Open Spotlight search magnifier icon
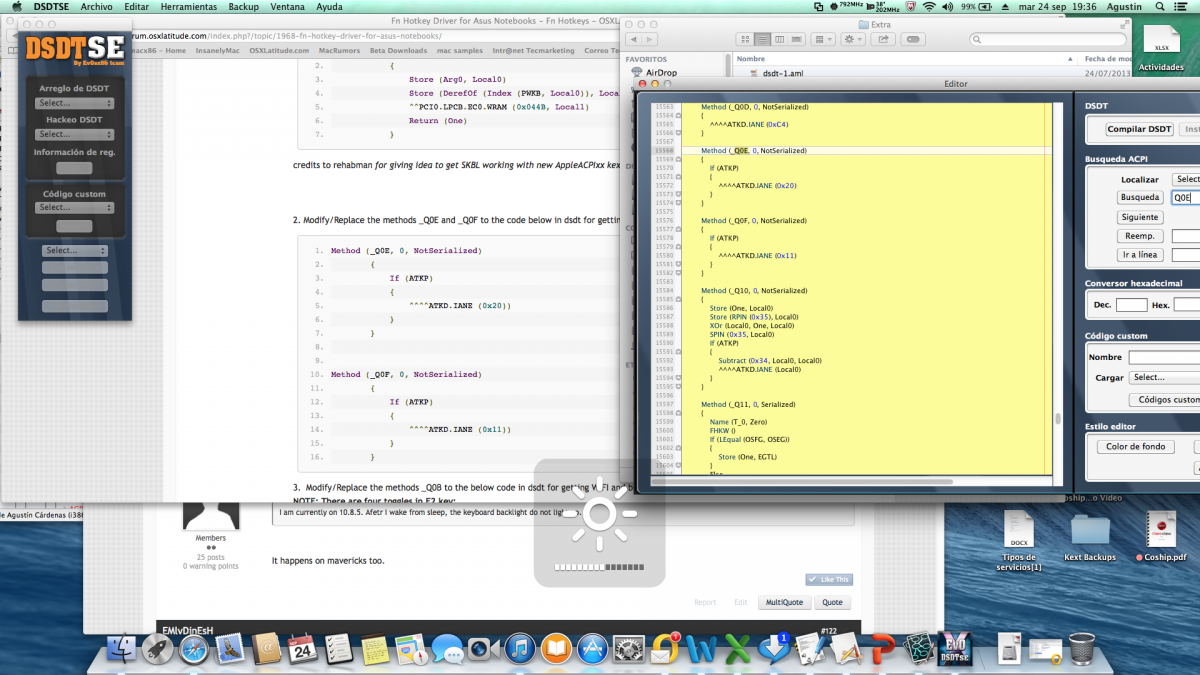This screenshot has height=675, width=1200. (1160, 6)
